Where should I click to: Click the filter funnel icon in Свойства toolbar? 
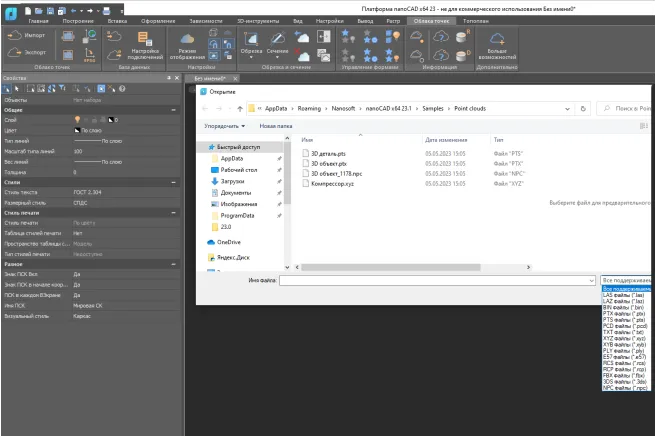point(62,88)
